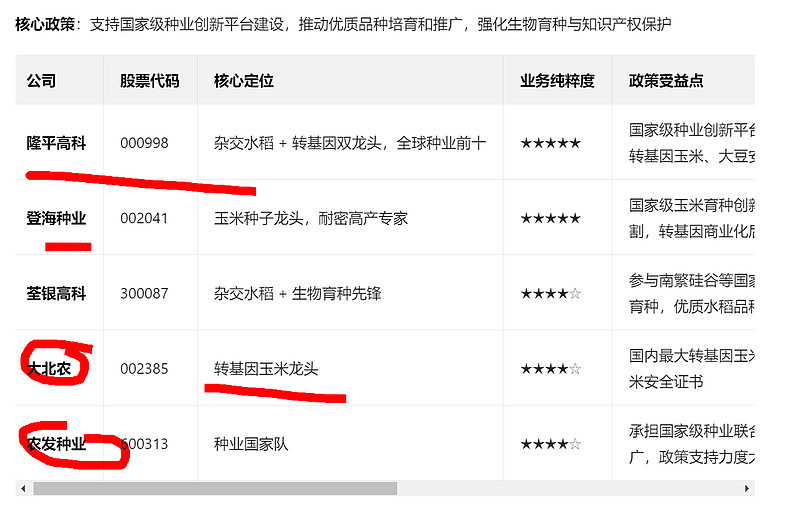This screenshot has height=510, width=800.
Task: Click the 核心政策 heading text
Action: [x=45, y=24]
